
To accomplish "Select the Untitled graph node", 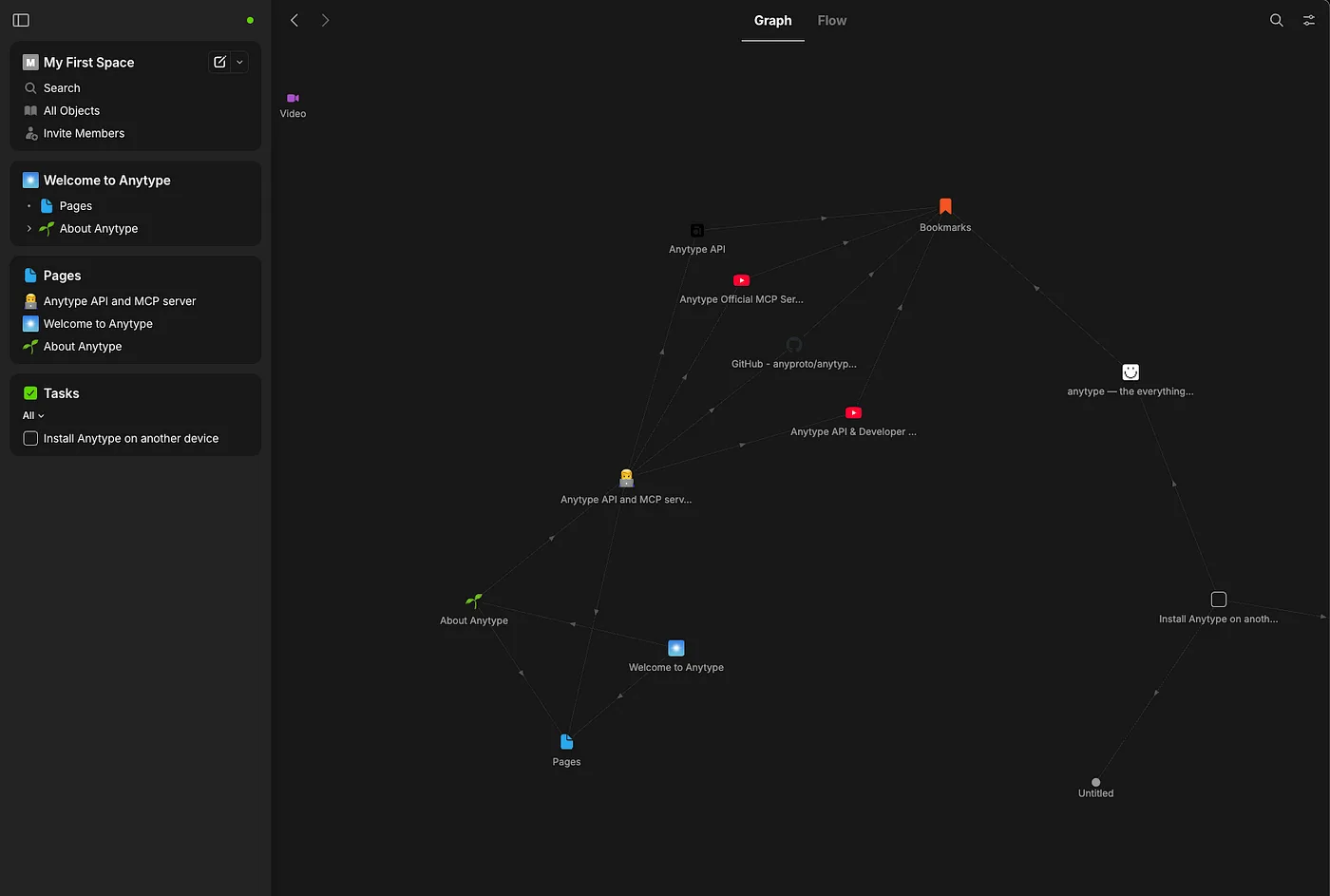I will click(x=1095, y=783).
